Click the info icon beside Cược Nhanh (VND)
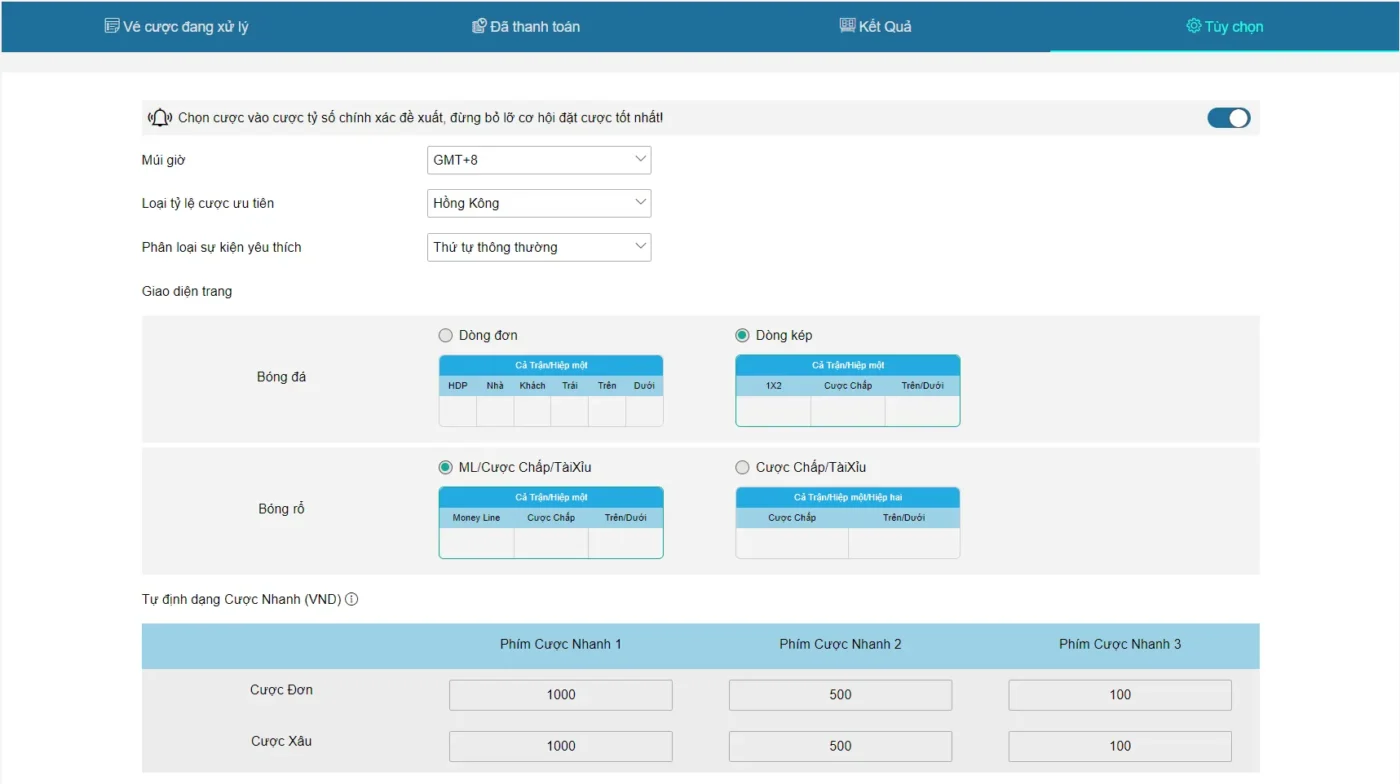1400x784 pixels. [351, 600]
